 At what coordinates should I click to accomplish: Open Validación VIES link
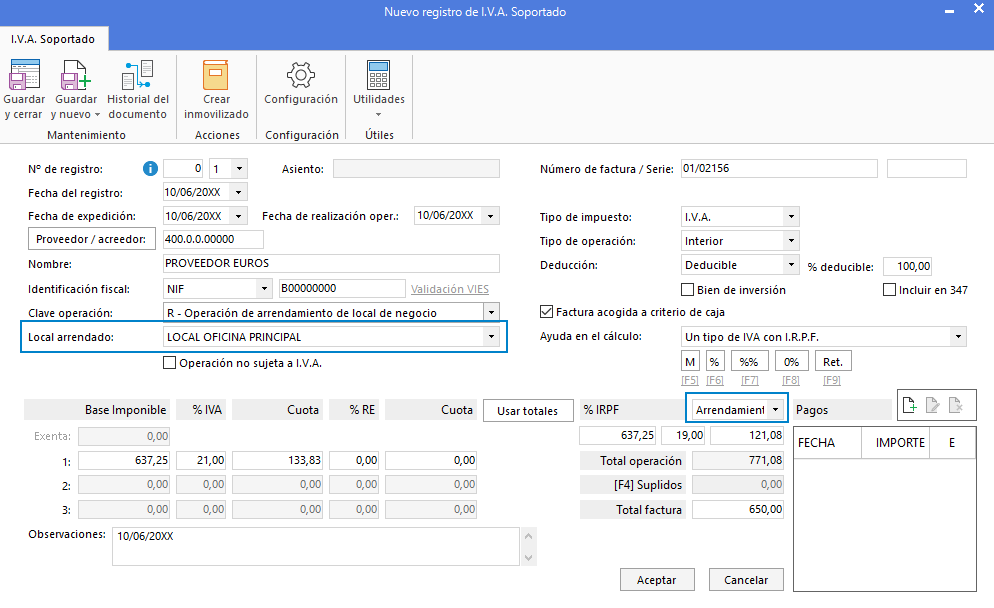pyautogui.click(x=449, y=289)
